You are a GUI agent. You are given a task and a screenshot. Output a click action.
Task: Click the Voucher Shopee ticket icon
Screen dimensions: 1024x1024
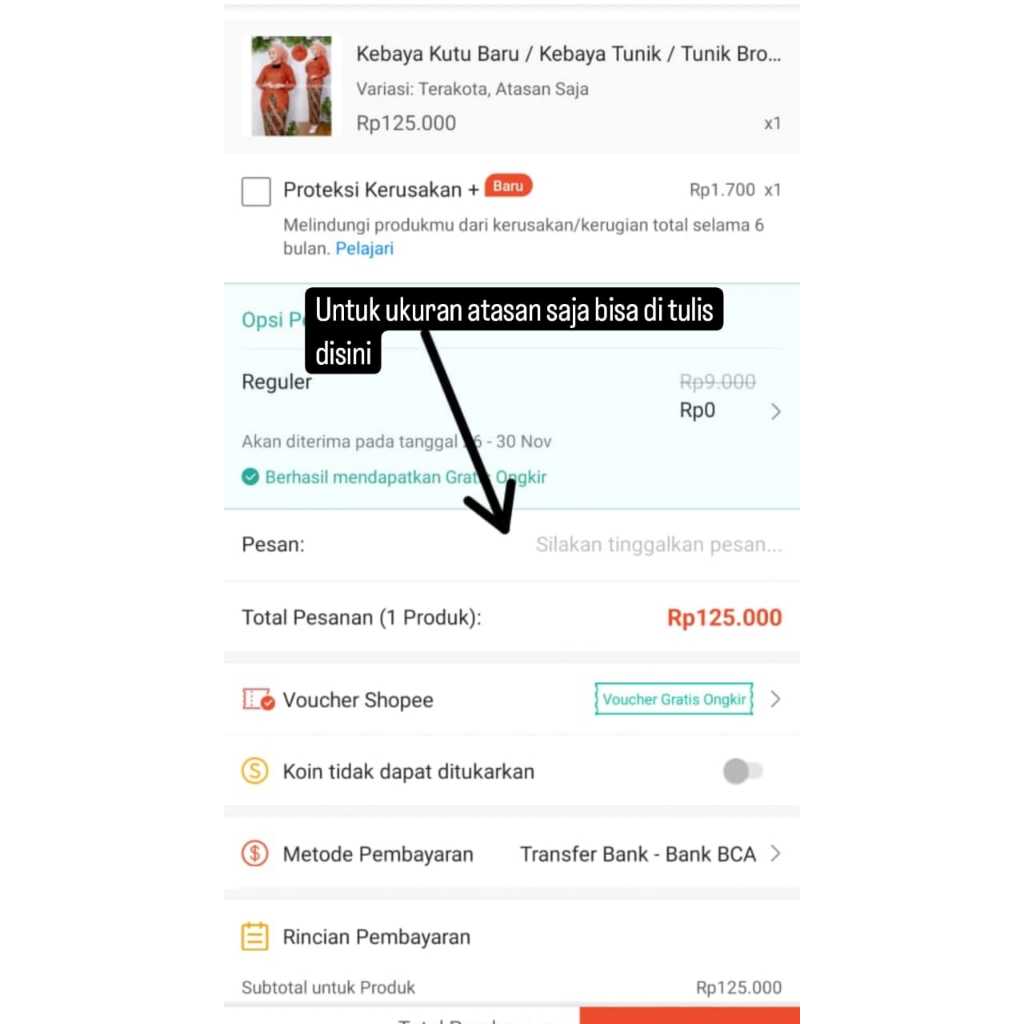point(258,699)
